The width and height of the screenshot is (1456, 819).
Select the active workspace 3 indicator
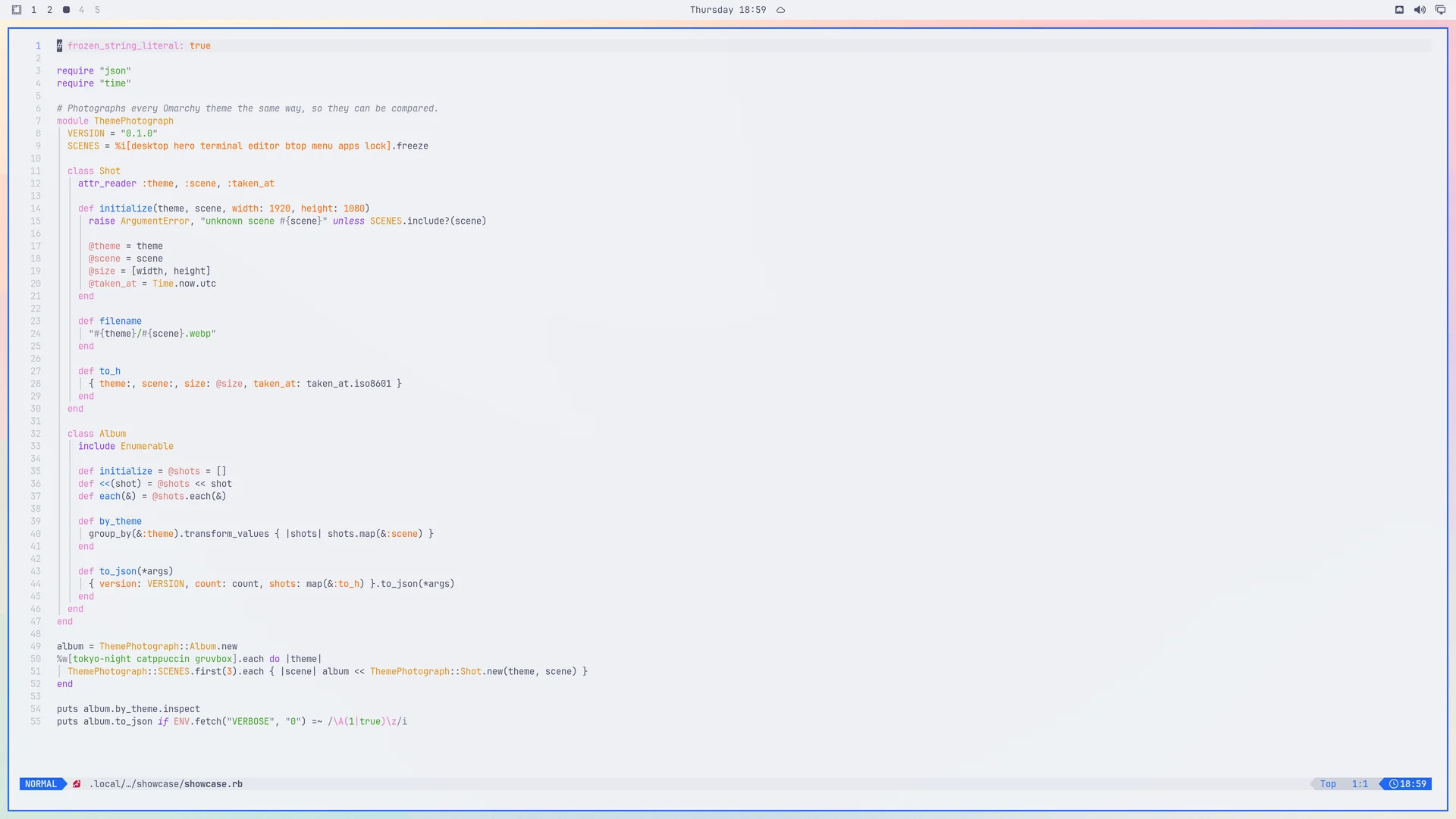(x=66, y=10)
